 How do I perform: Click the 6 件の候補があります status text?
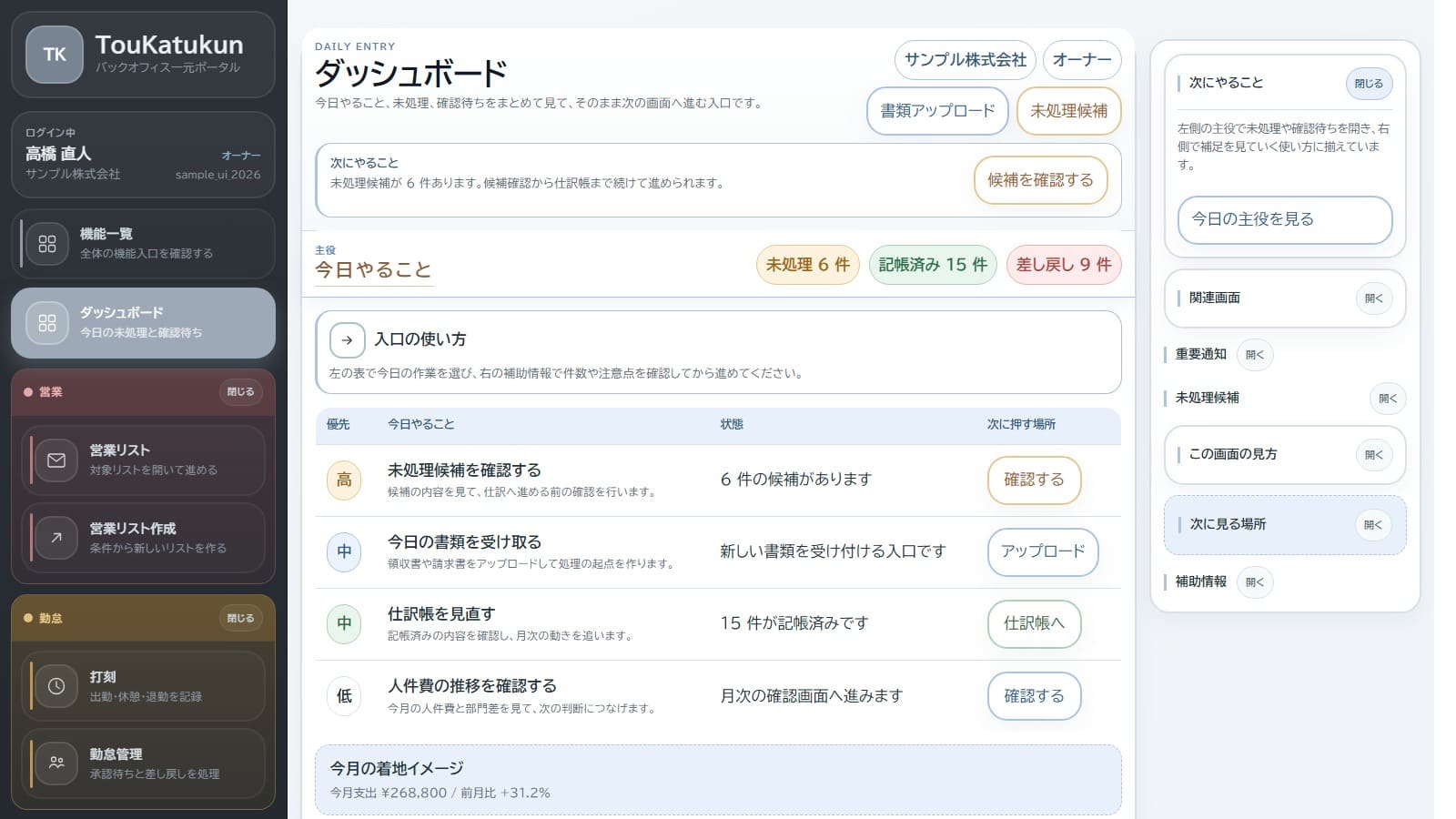795,480
